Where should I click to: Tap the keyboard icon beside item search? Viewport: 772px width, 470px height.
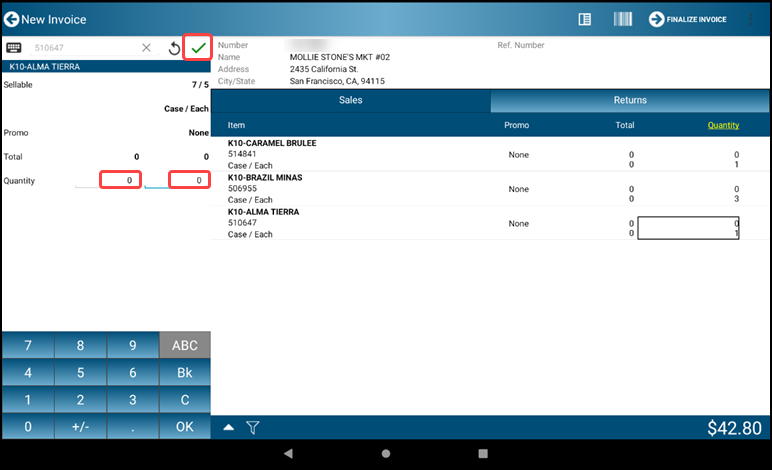(13, 48)
